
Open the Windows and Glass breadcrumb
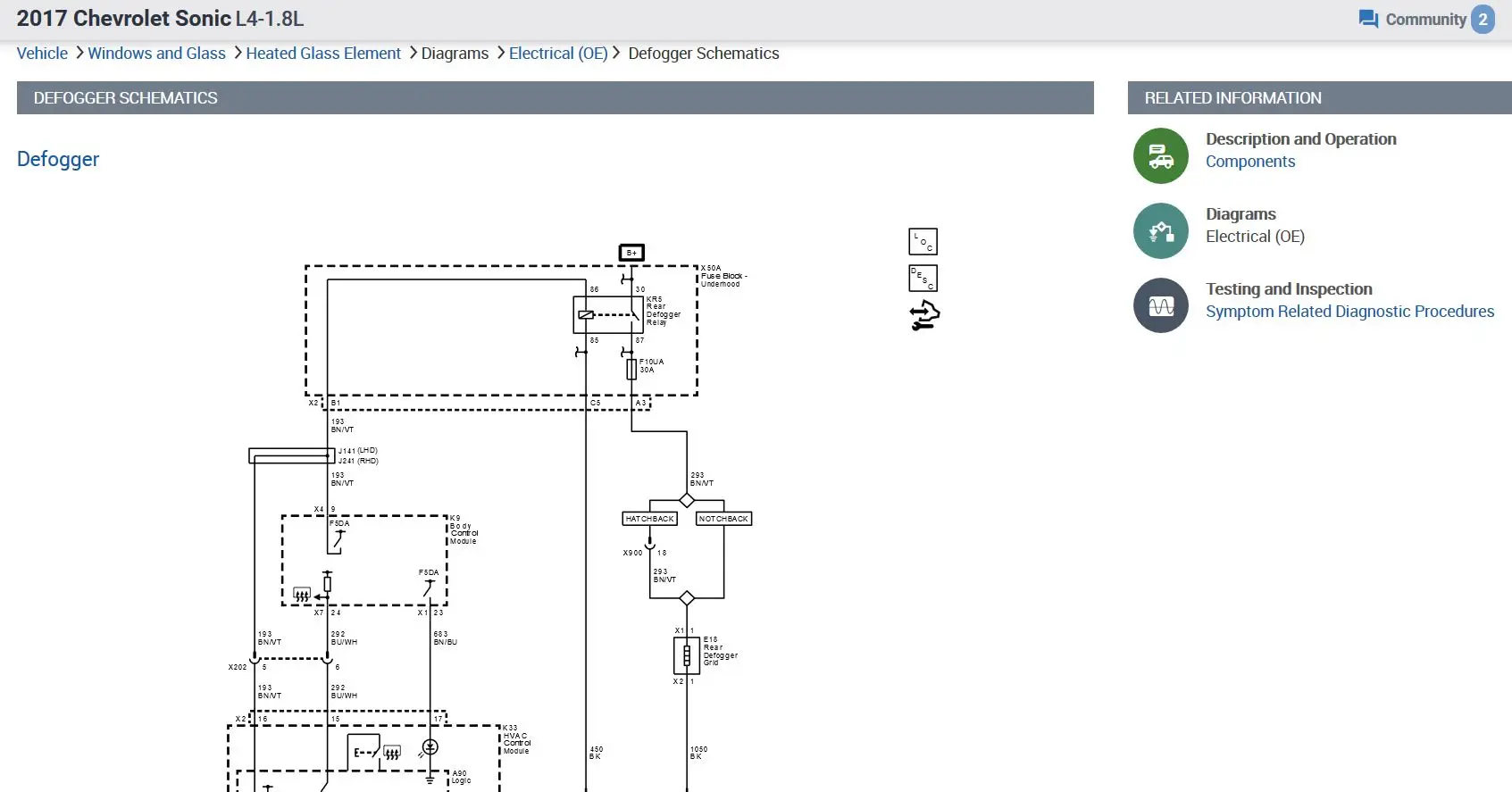(x=156, y=54)
